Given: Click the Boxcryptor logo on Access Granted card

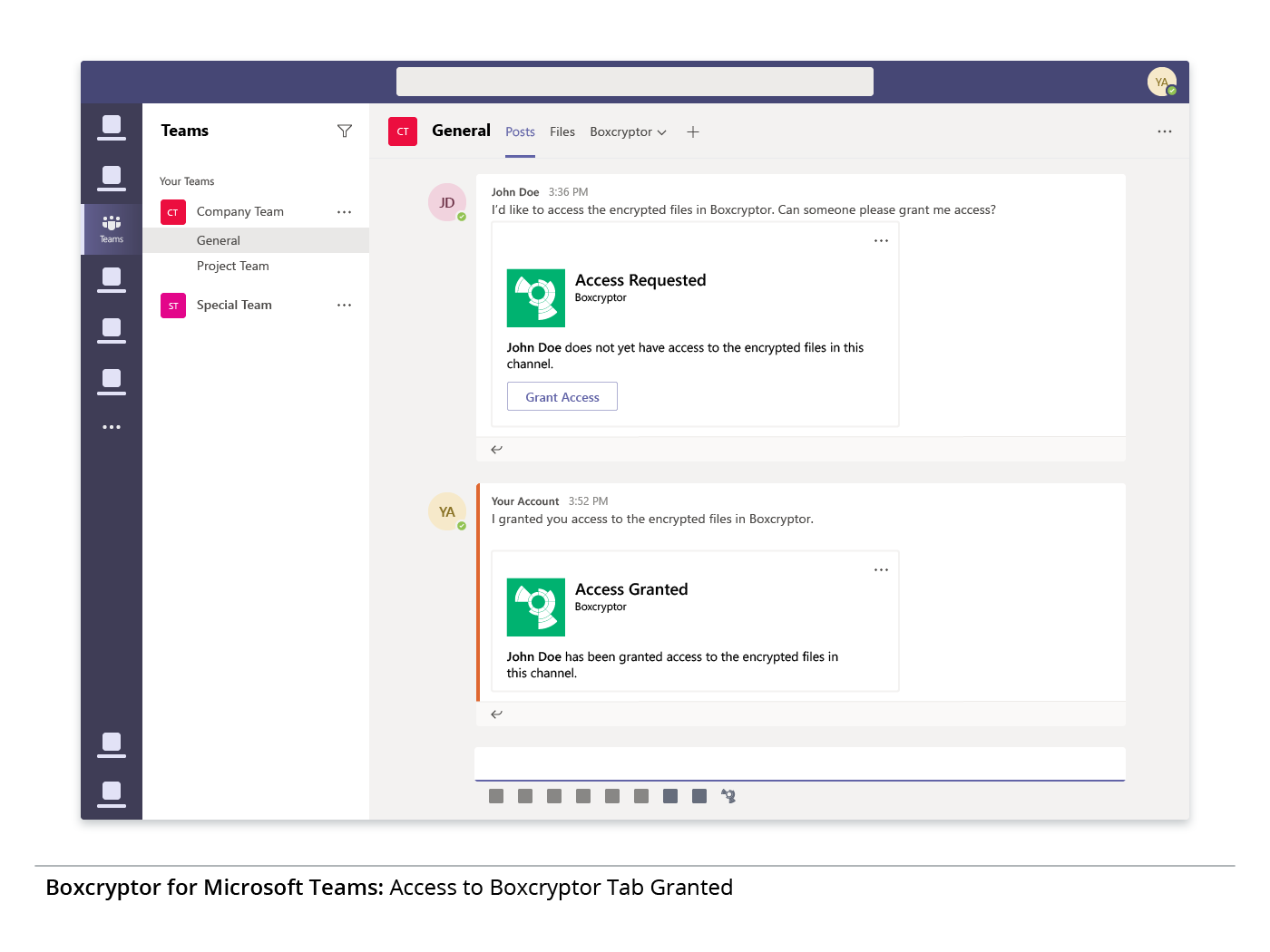Looking at the screenshot, I should [x=536, y=607].
